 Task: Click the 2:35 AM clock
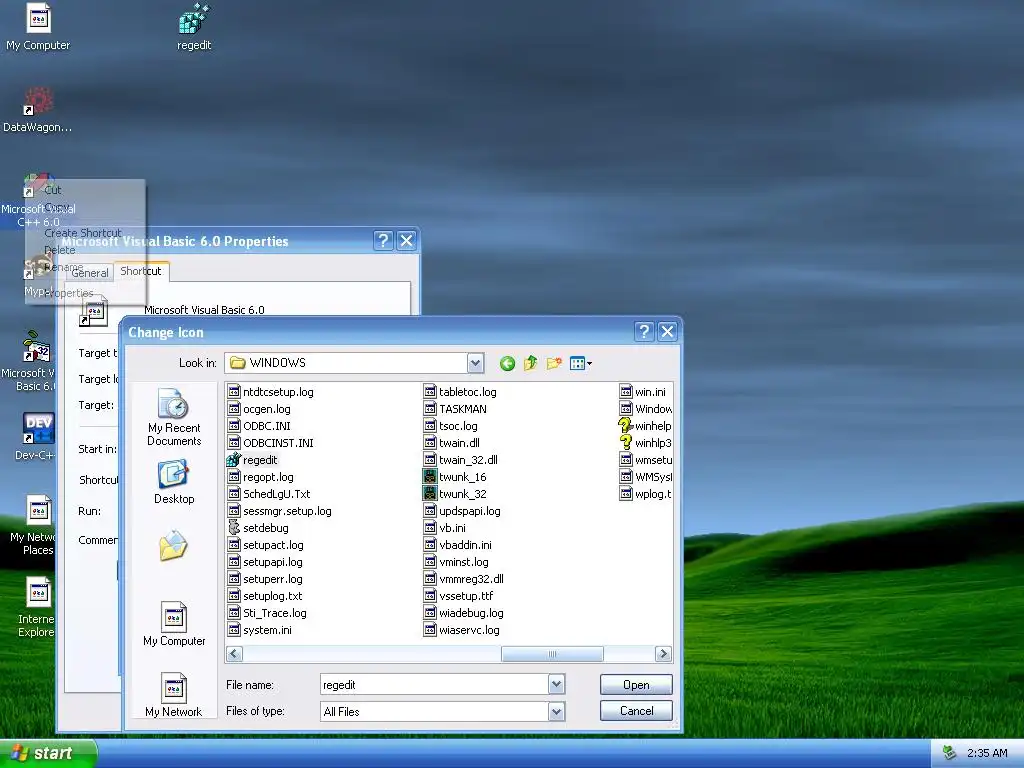pyautogui.click(x=987, y=753)
